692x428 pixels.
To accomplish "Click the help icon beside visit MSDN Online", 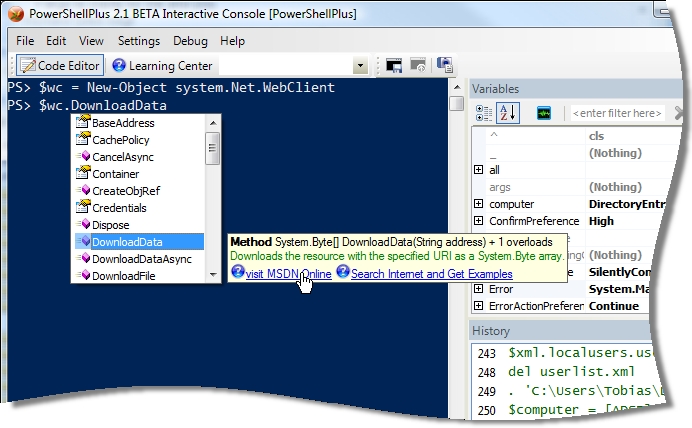I will click(238, 271).
